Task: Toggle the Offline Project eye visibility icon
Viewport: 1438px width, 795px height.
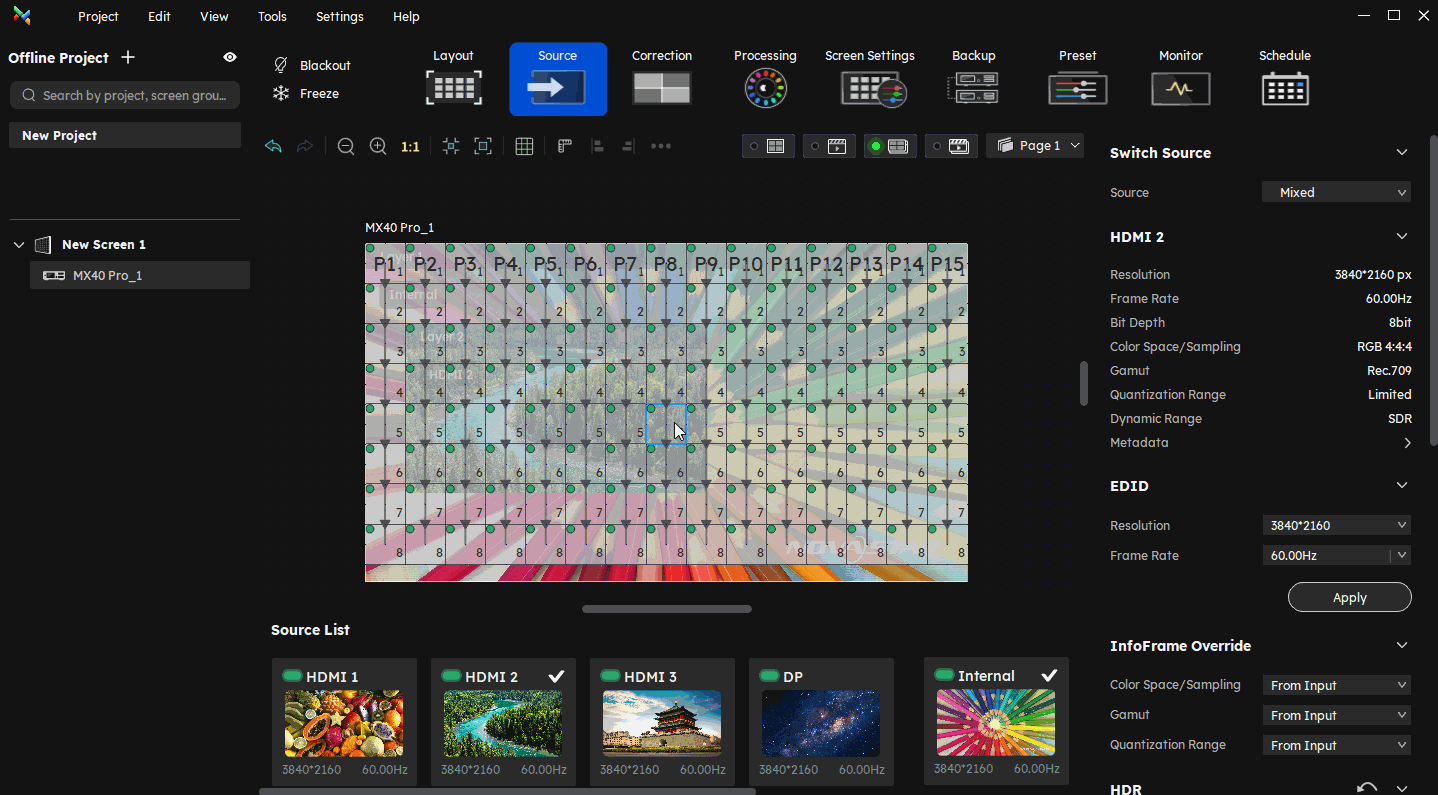Action: (x=230, y=57)
